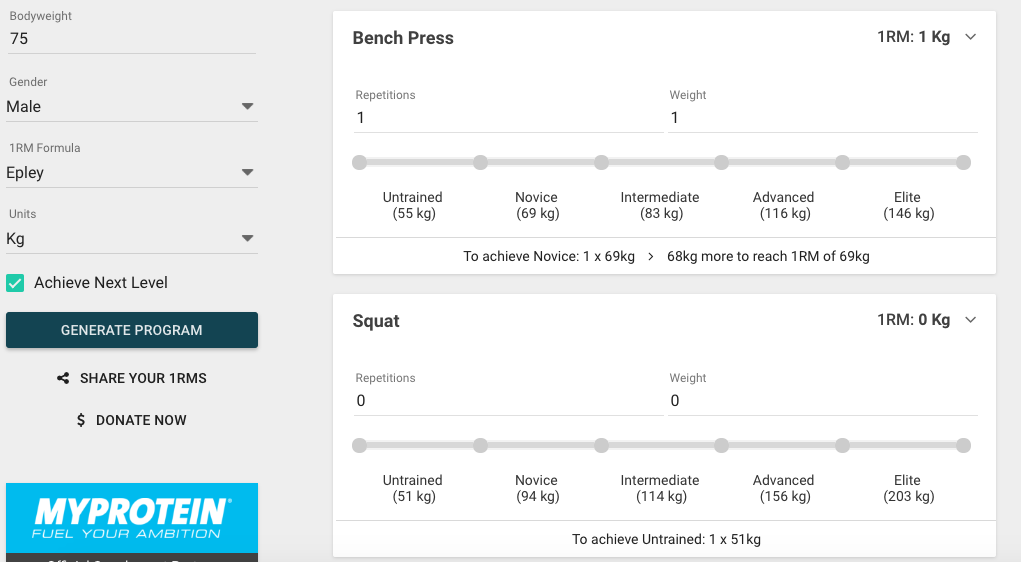1021x562 pixels.
Task: Open the 1RM Formula dropdown showing Epley
Action: pos(132,173)
